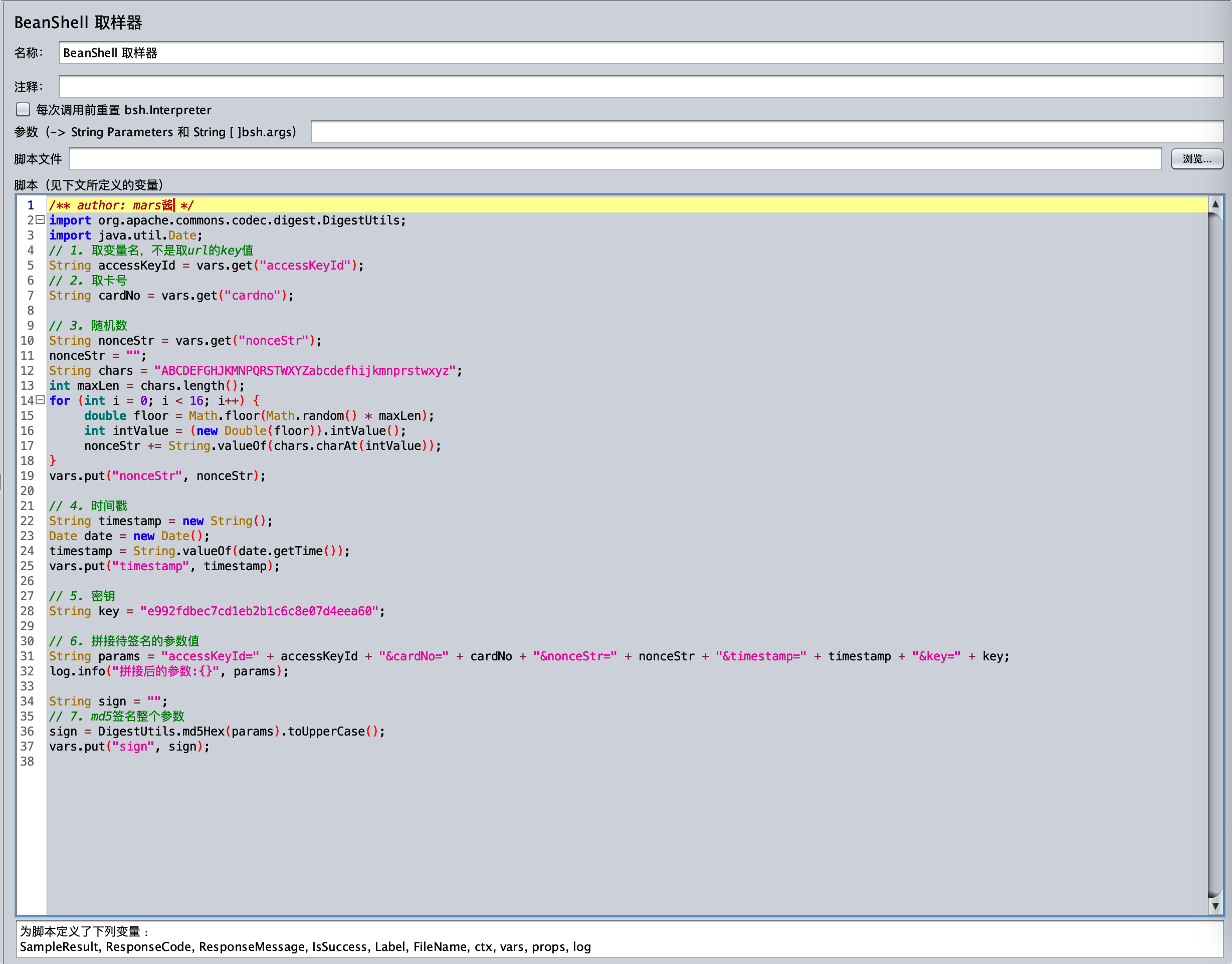Click the 浏览... browse button
Image resolution: width=1232 pixels, height=964 pixels.
tap(1196, 159)
